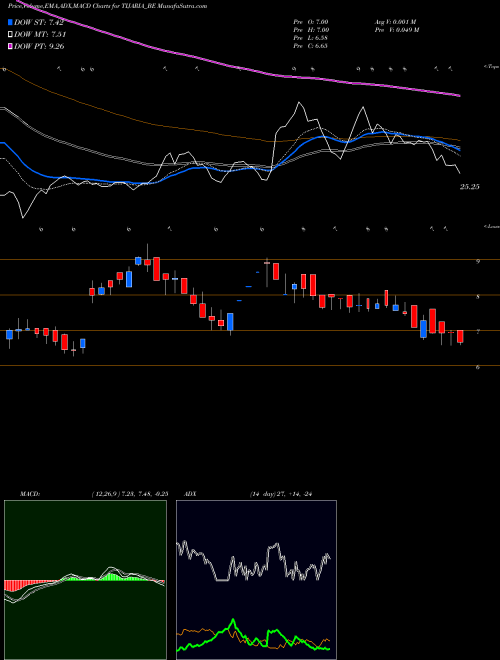Viewport: 500px width, 660px height.
Task: Click the price axis label 9
Action: 478,261
